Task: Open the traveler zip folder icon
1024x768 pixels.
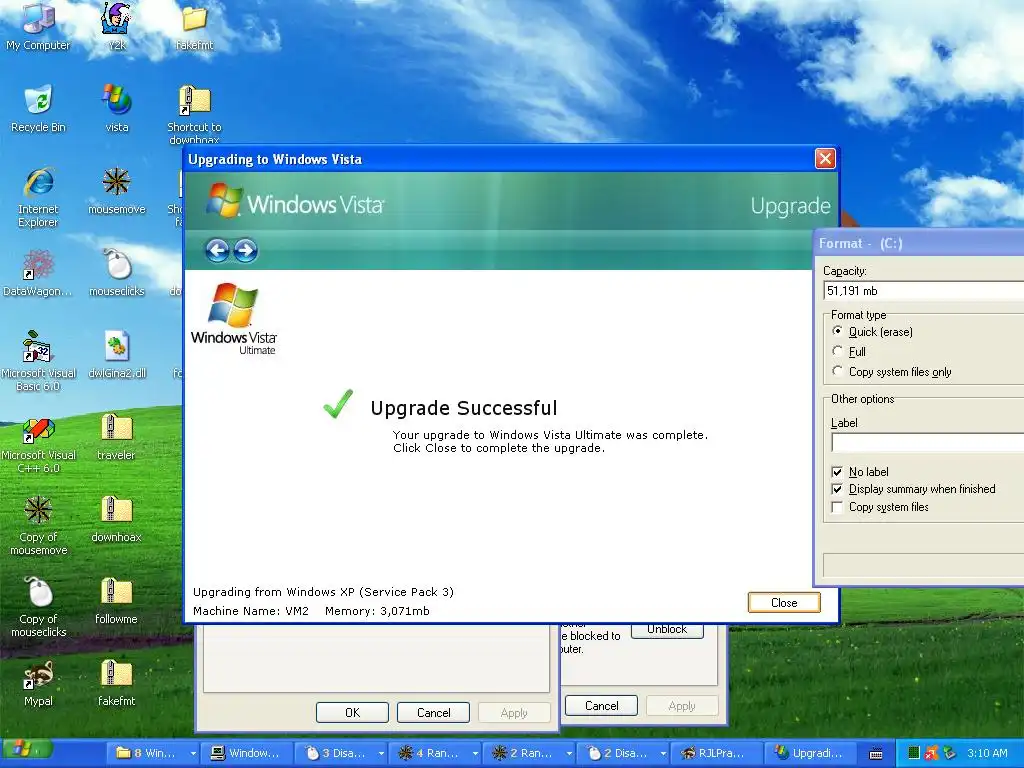Action: (x=116, y=436)
